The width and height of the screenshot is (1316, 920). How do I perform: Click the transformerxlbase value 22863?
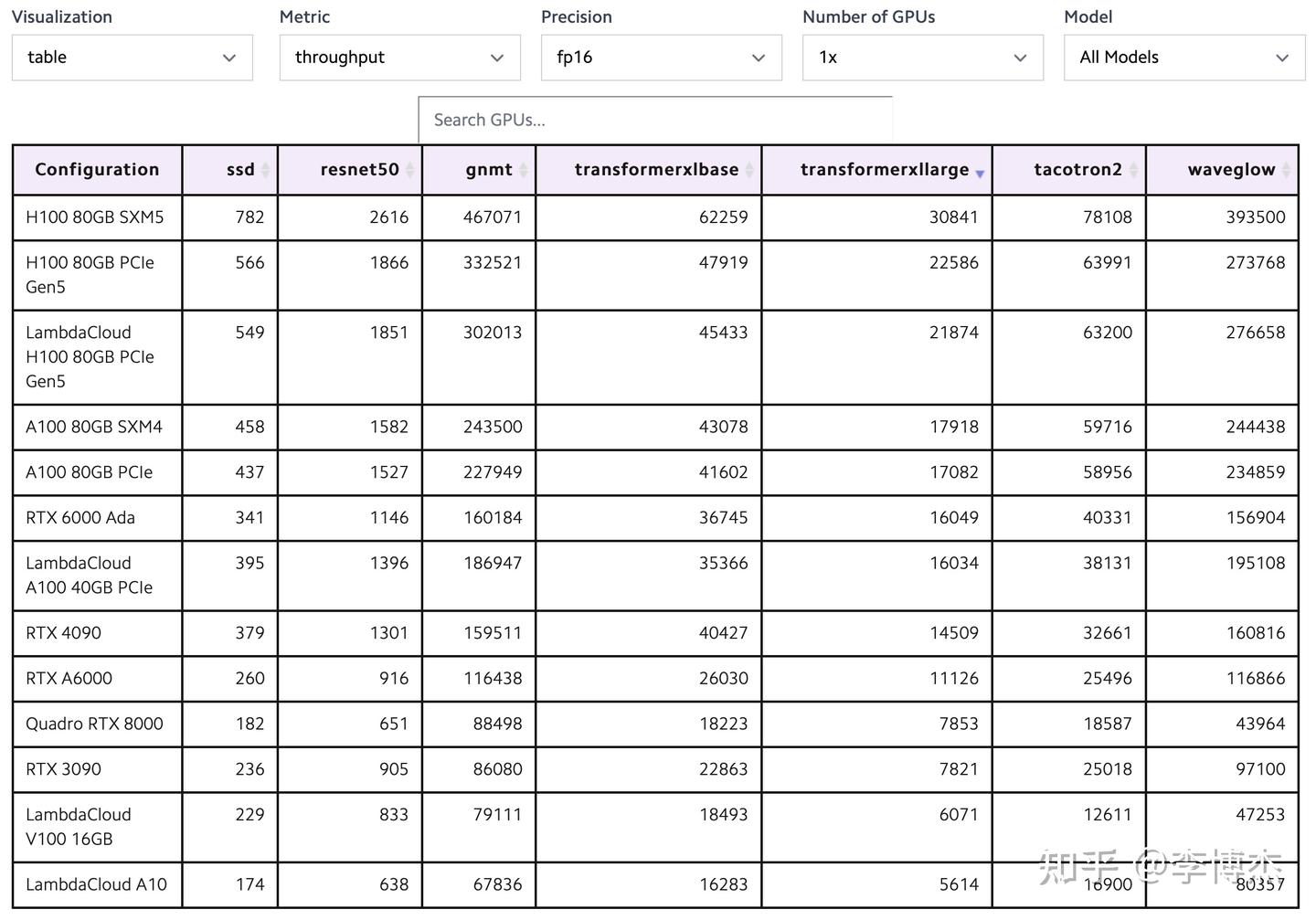coord(723,769)
